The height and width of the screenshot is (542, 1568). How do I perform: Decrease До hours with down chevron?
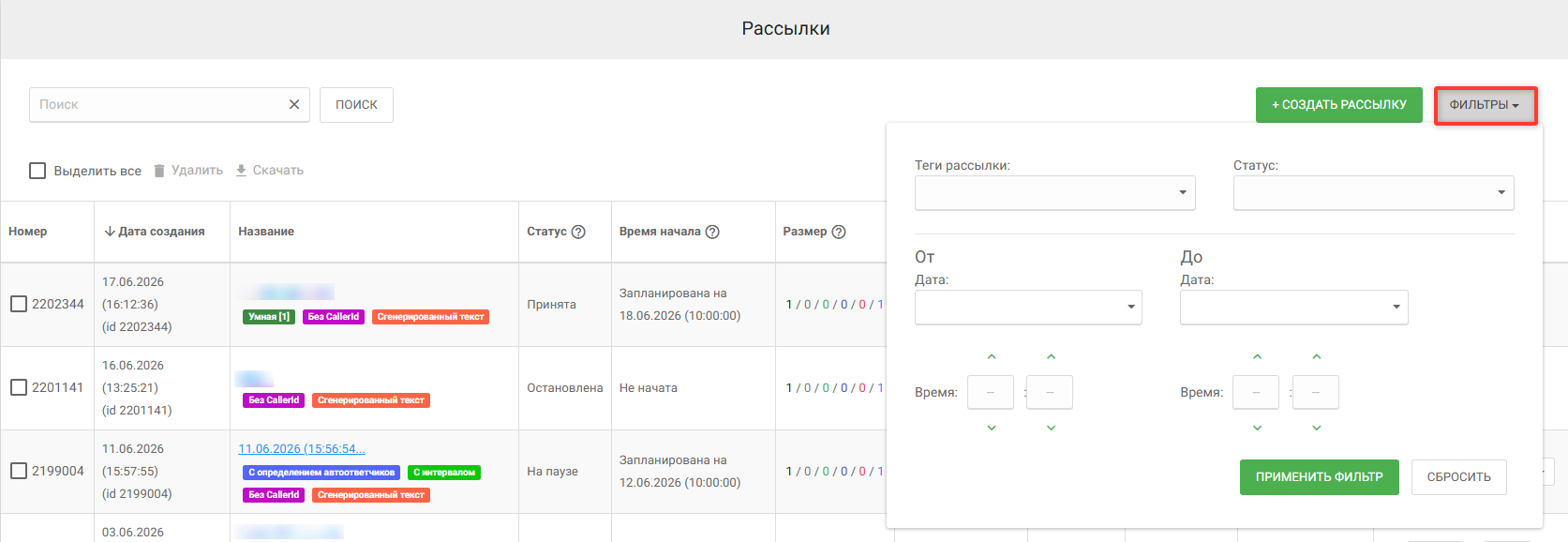[1257, 428]
